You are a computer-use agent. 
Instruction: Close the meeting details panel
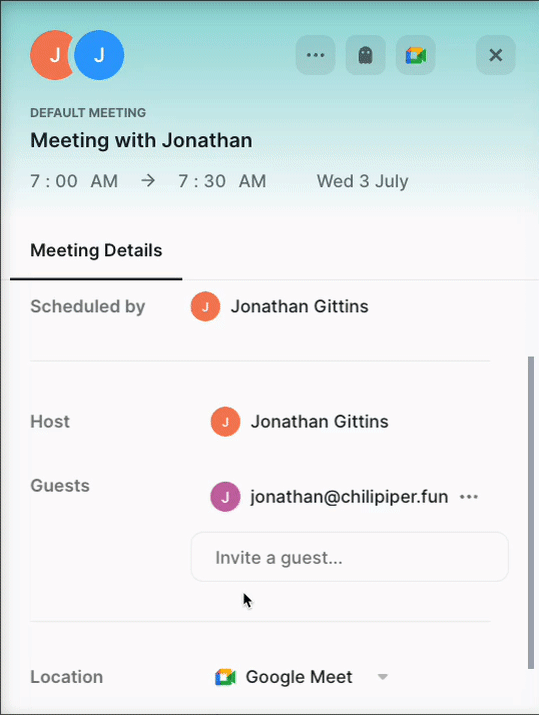pos(496,55)
